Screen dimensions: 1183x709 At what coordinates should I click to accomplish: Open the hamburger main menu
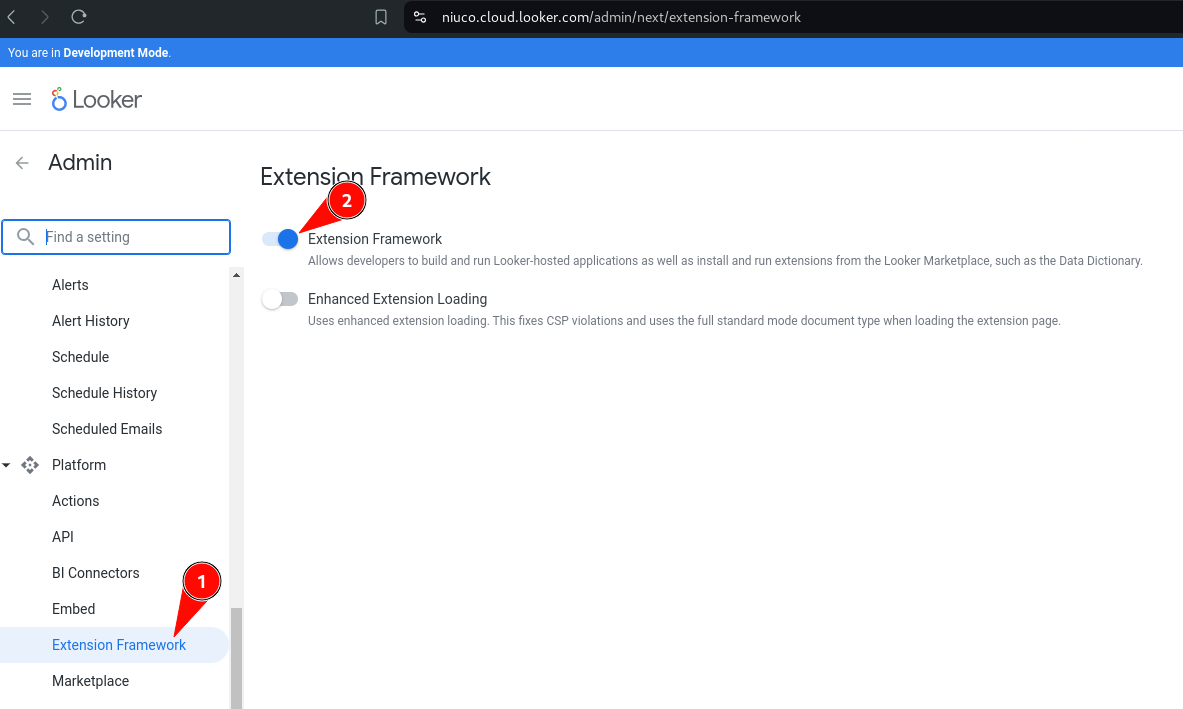pyautogui.click(x=22, y=99)
